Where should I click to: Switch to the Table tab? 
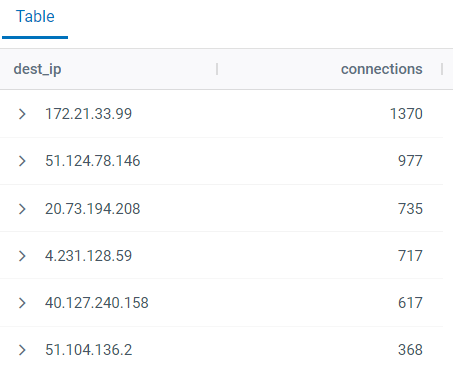(x=35, y=17)
